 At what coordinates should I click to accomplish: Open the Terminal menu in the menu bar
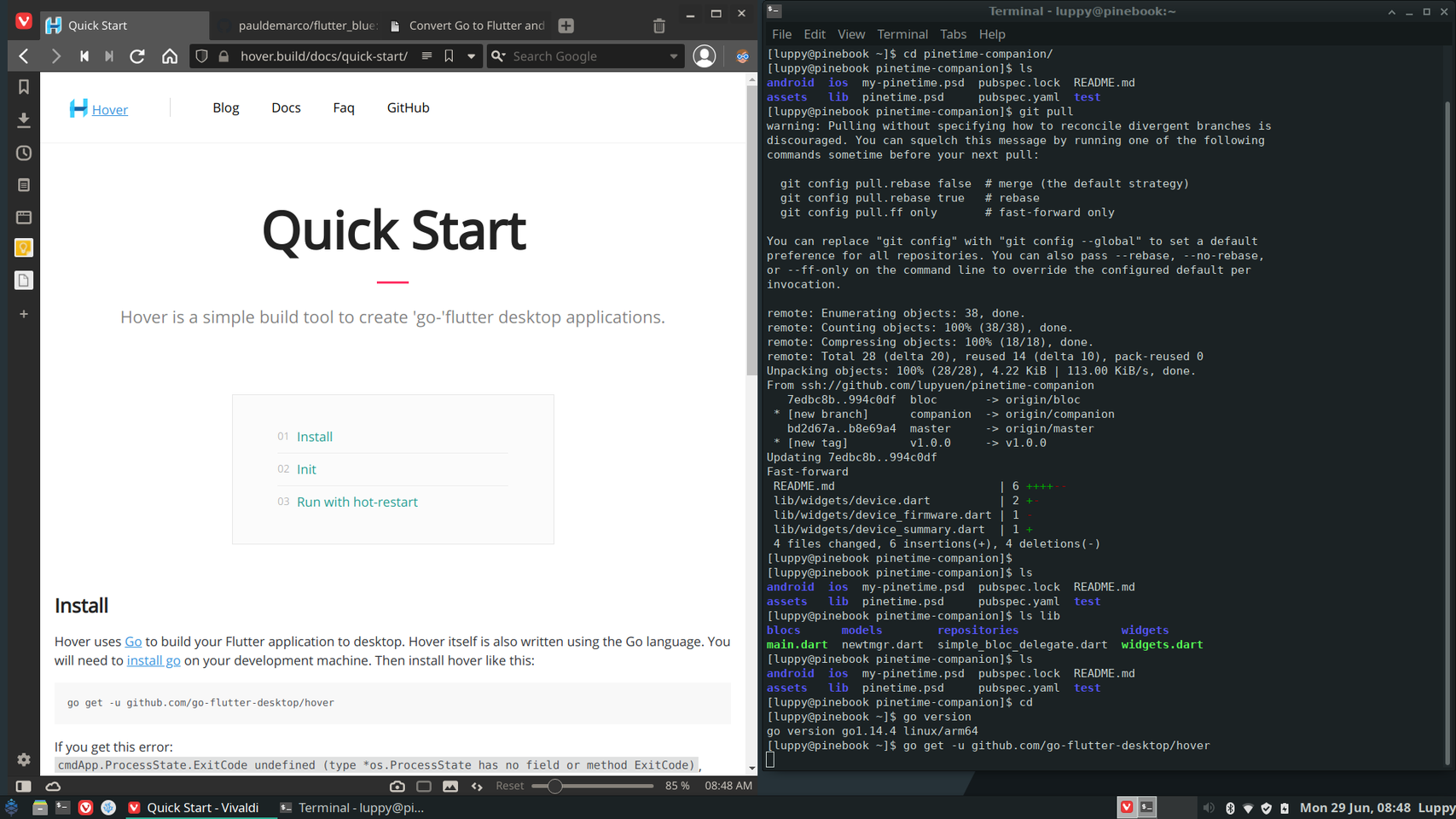[902, 34]
